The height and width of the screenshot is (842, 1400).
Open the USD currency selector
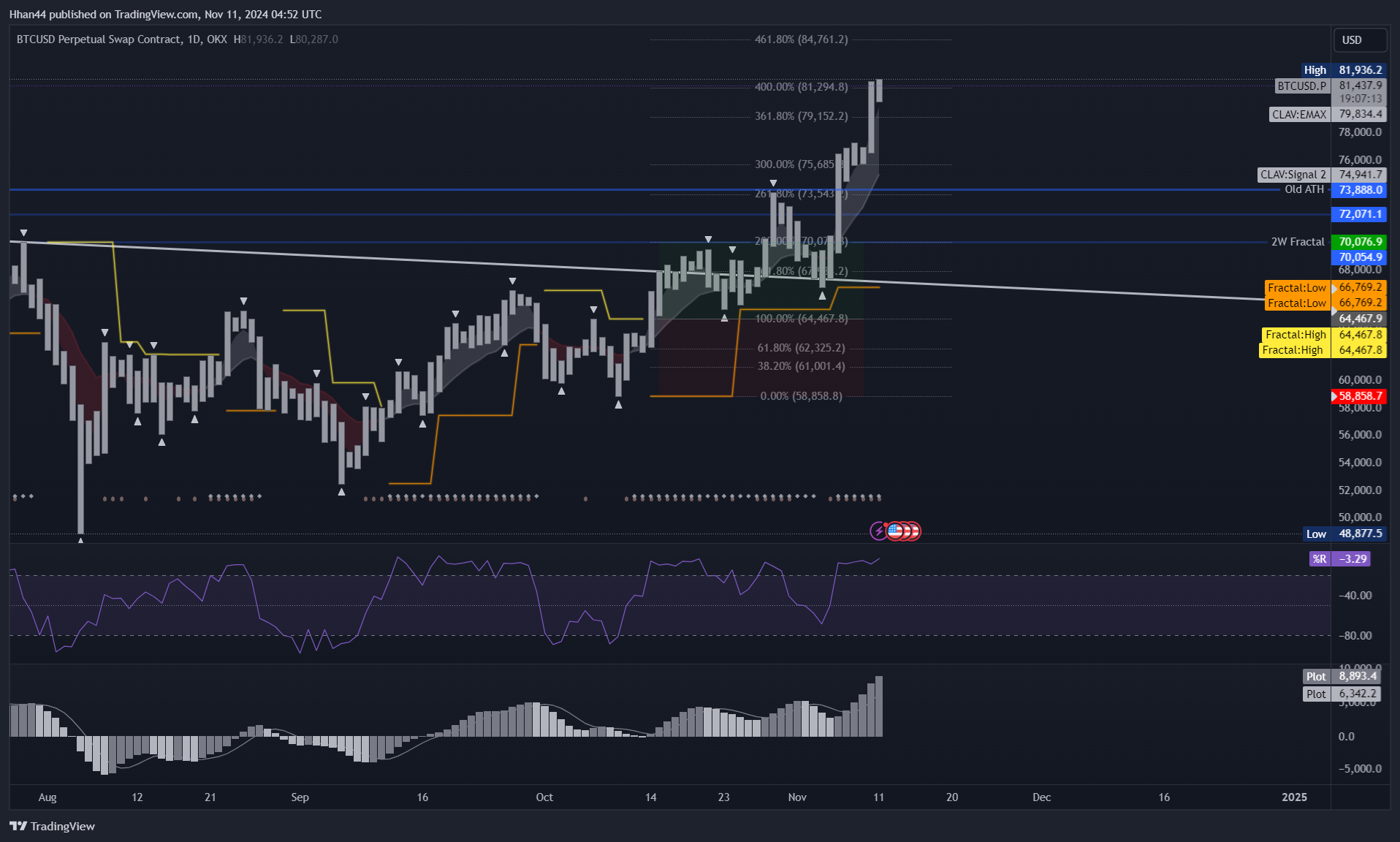1359,40
